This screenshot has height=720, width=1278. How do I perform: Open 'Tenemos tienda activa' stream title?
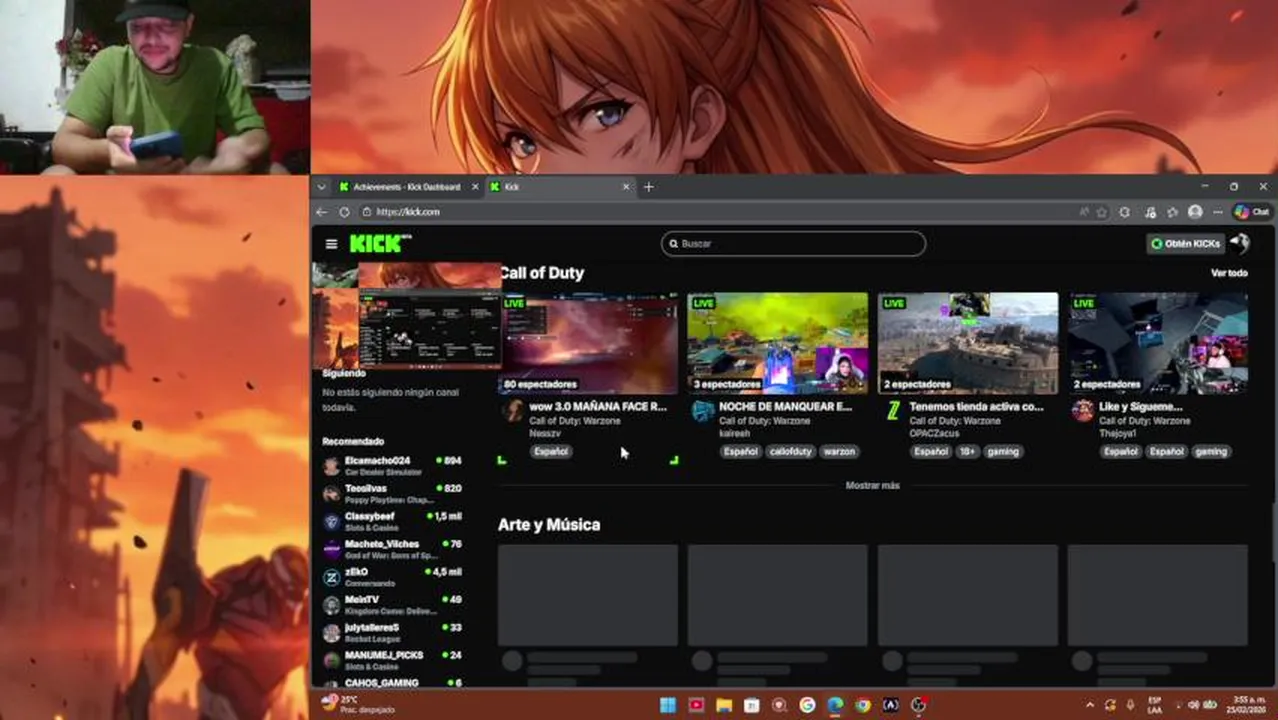(x=976, y=407)
